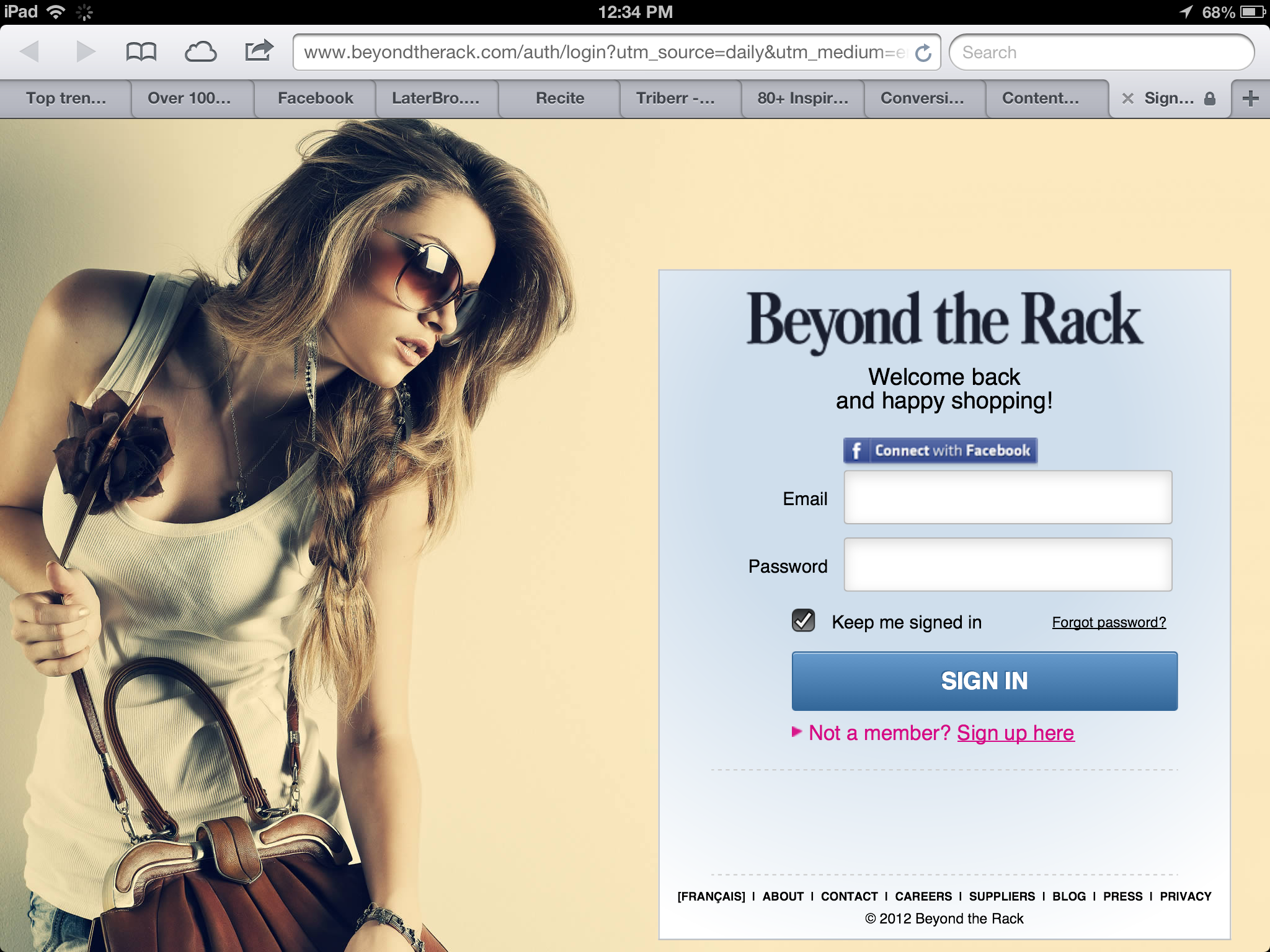Tap the Safari forward arrow

point(86,51)
